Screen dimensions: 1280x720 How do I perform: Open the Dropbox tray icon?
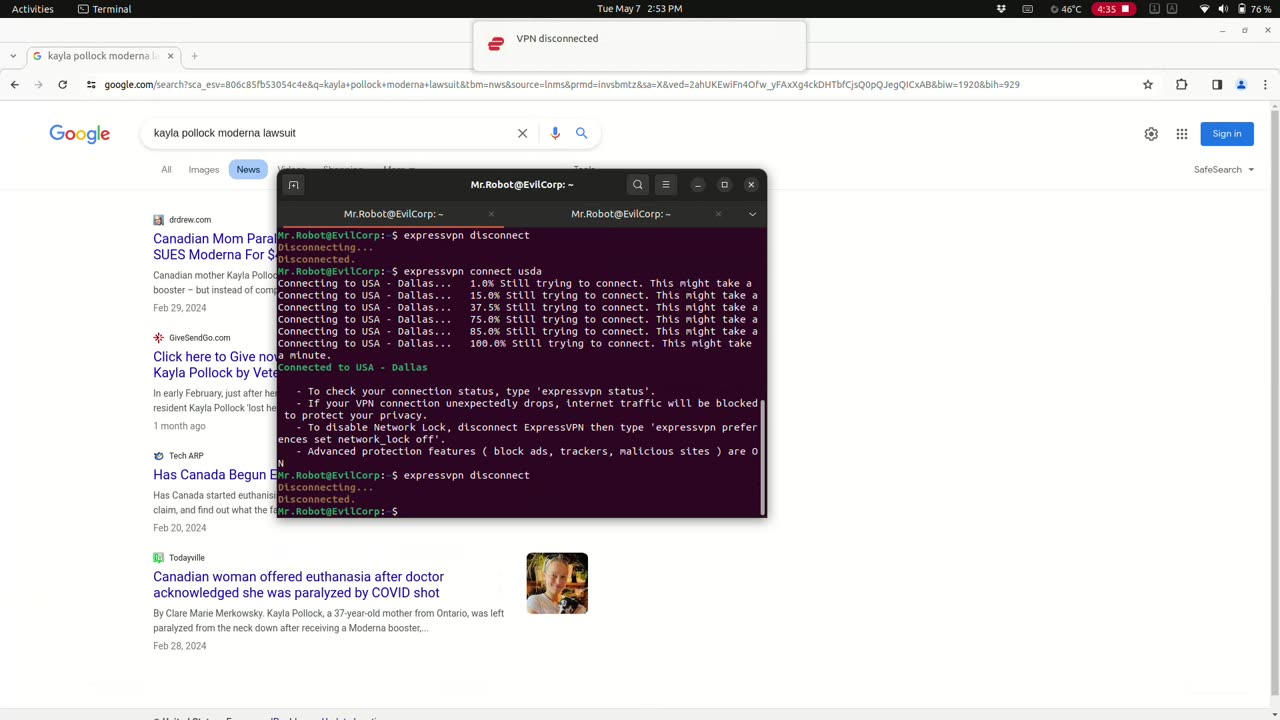click(x=1001, y=9)
